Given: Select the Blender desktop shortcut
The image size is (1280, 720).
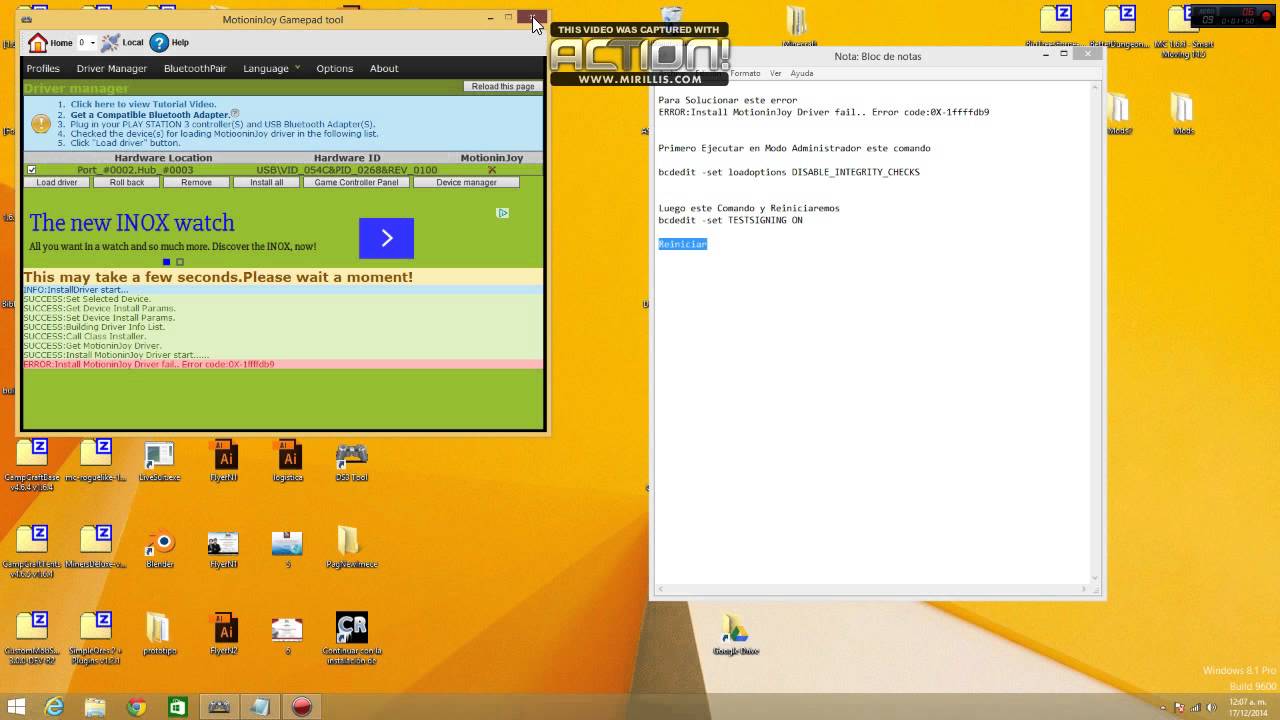Looking at the screenshot, I should (160, 549).
